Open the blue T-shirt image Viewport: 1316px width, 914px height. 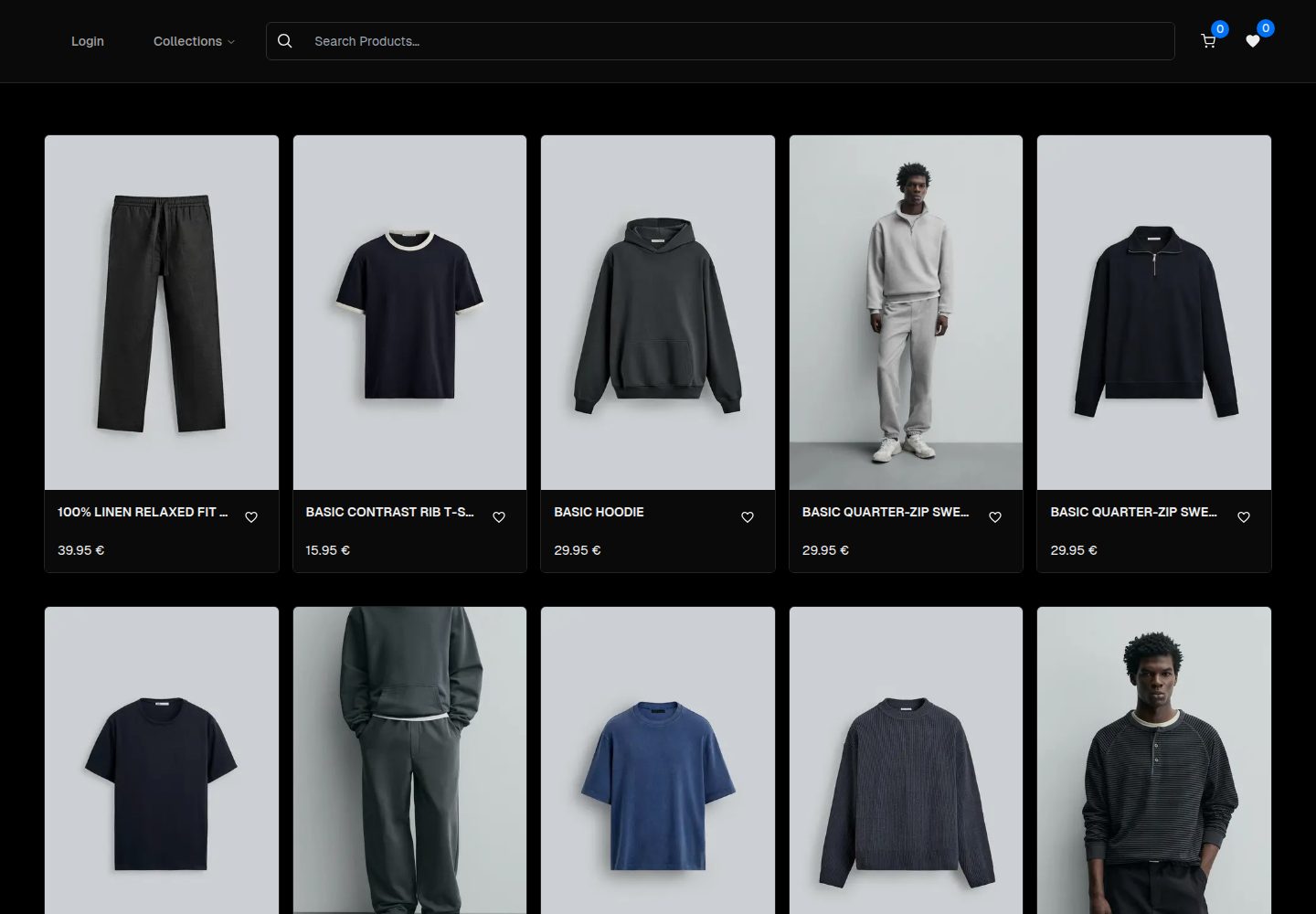(658, 760)
